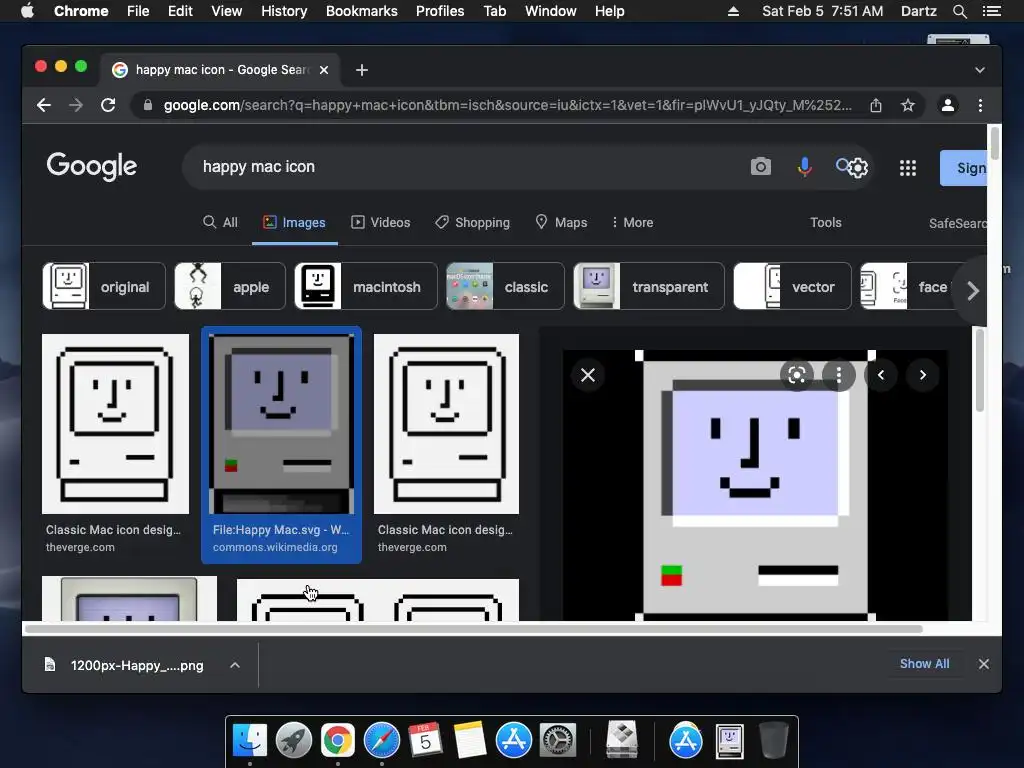Apply the 'face' filter chip
Image resolution: width=1024 pixels, height=768 pixels.
coord(911,286)
